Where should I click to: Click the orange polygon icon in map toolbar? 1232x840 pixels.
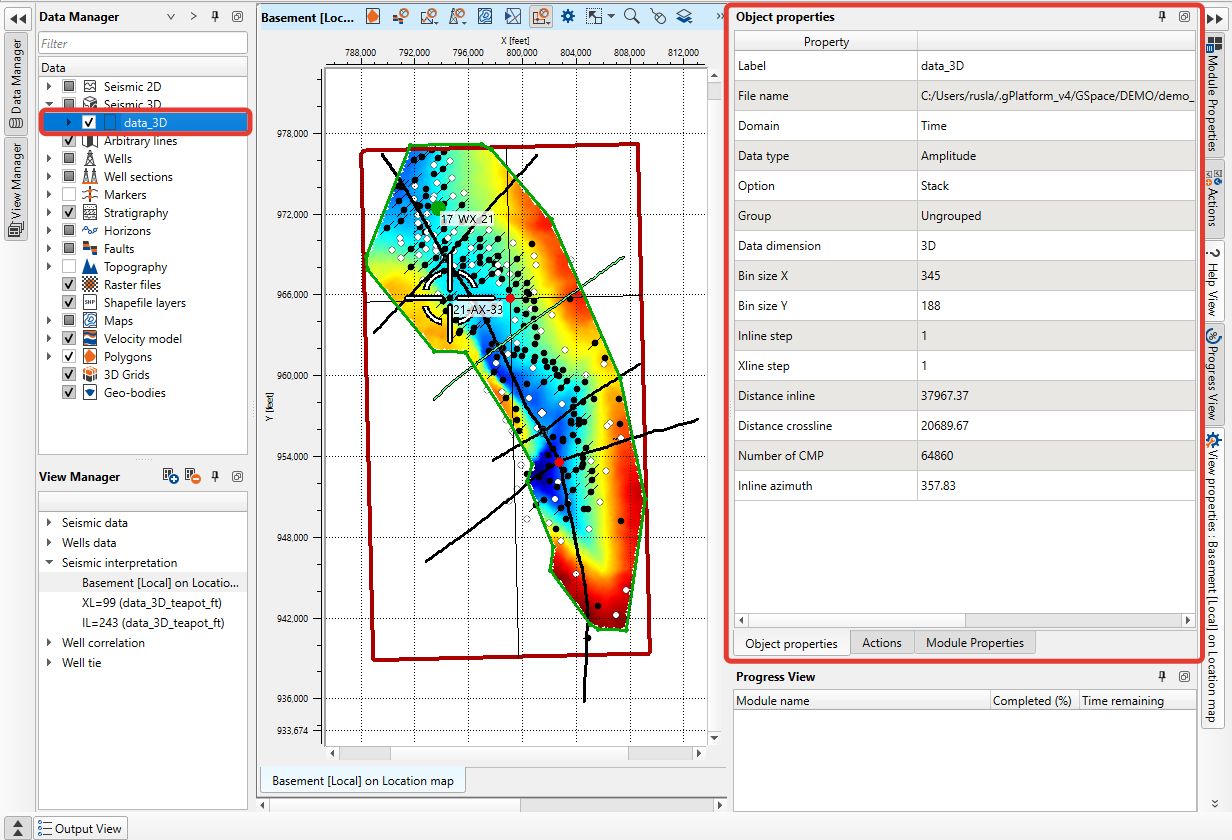click(372, 16)
